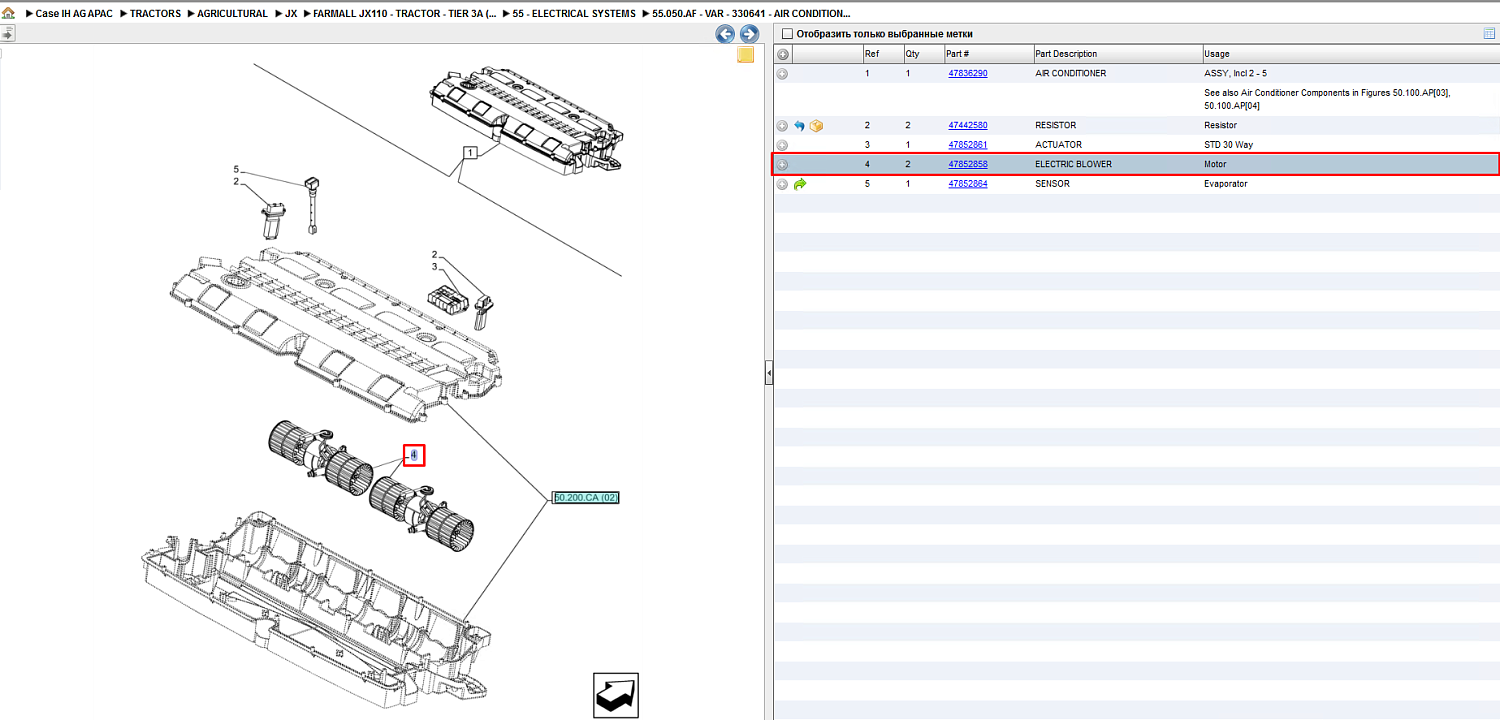Click the blue next figure arrow

click(749, 34)
